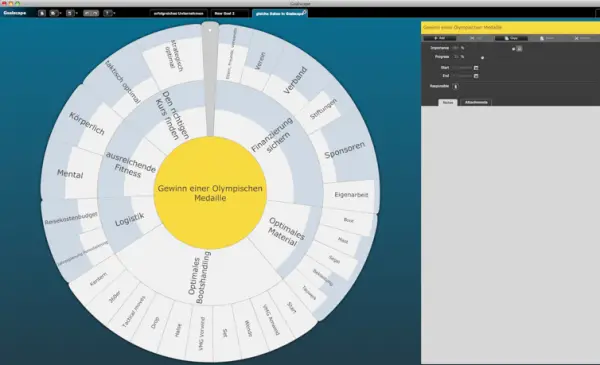Screen dimensions: 600x365
Task: Switch to the New Goal 1 tab
Action: pyautogui.click(x=230, y=13)
